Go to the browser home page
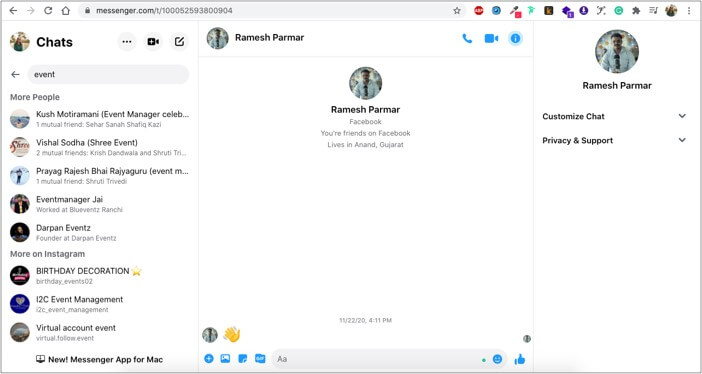This screenshot has height=374, width=702. [x=66, y=10]
